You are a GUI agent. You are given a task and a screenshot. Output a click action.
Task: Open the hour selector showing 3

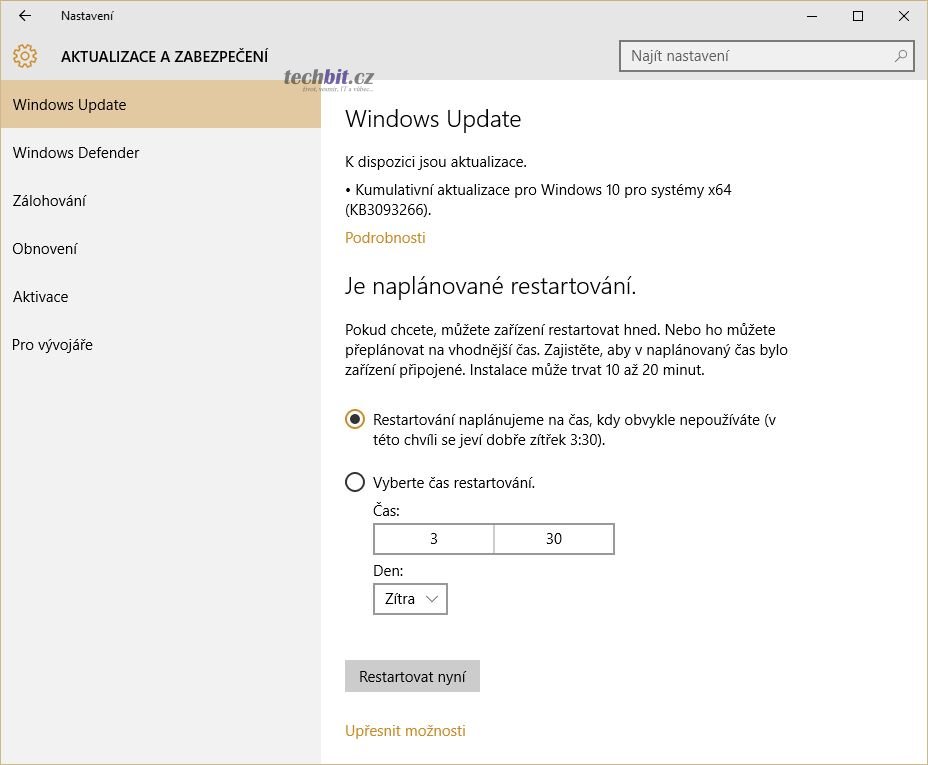point(434,539)
